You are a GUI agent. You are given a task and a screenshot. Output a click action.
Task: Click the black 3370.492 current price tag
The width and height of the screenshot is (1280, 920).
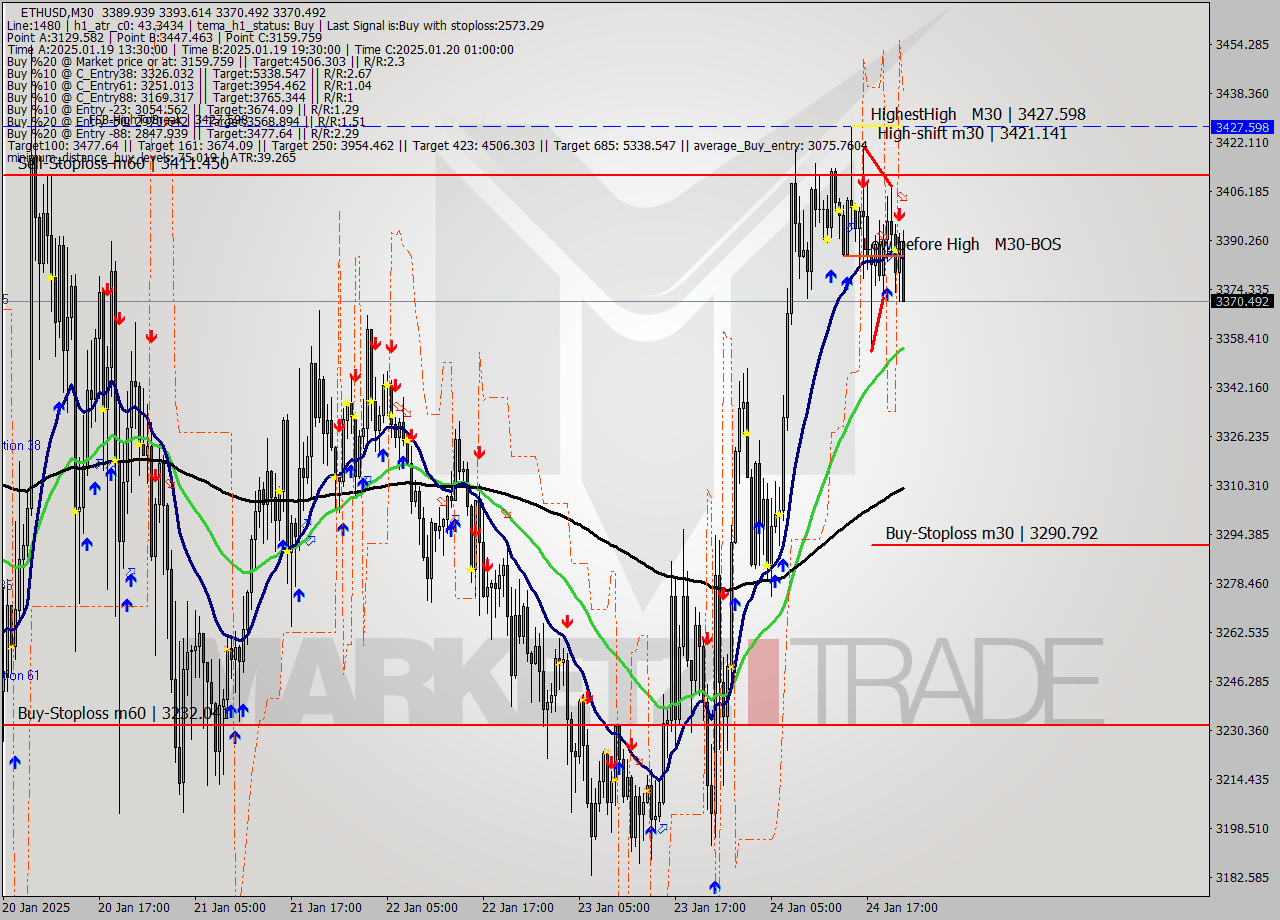coord(1241,301)
